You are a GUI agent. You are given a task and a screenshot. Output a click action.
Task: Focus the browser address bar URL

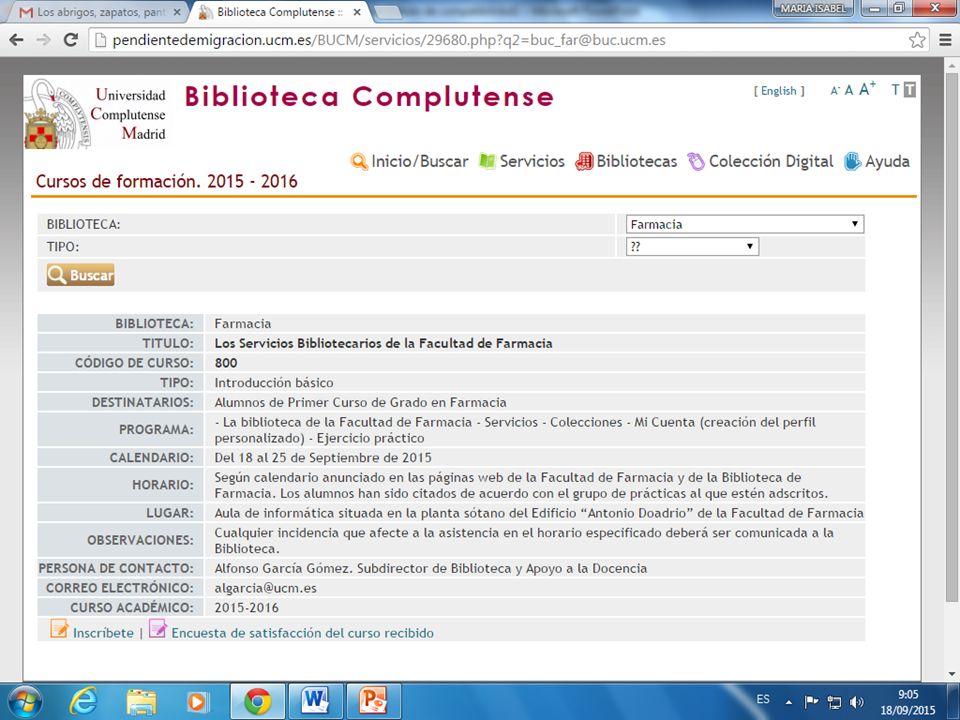click(x=389, y=40)
